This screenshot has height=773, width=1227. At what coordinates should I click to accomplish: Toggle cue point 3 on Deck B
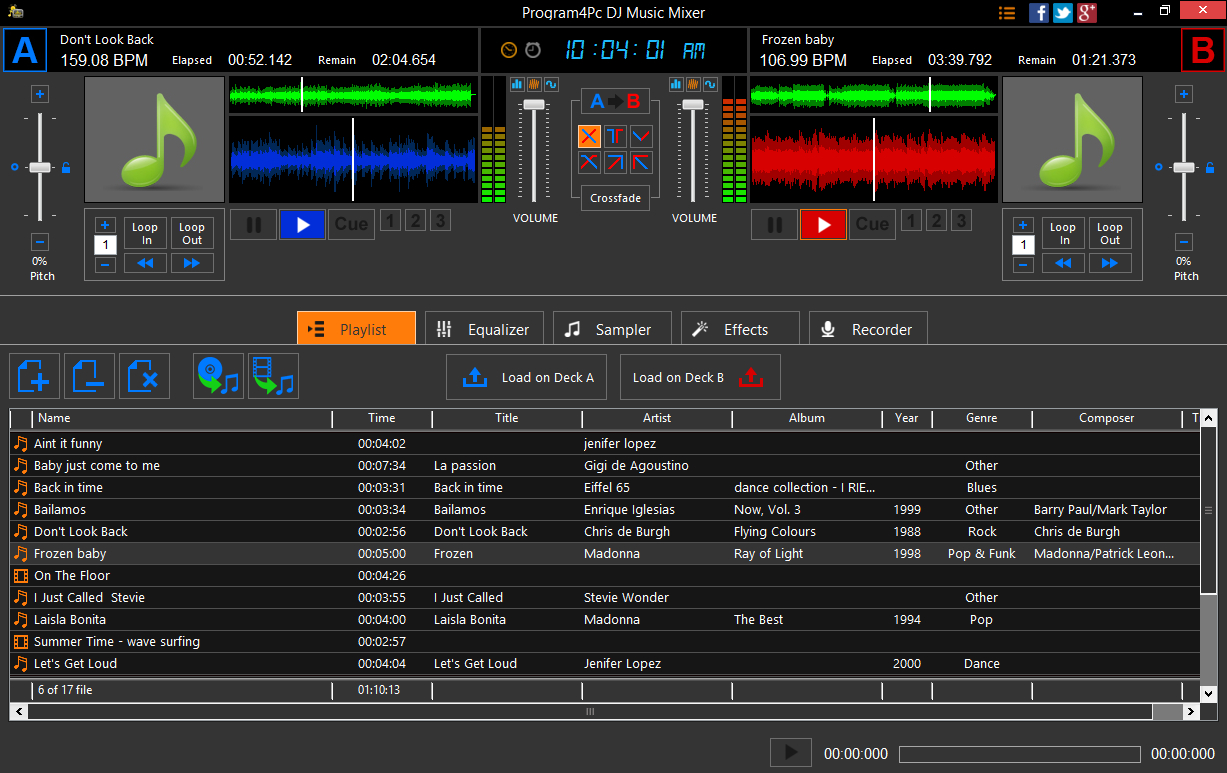[x=961, y=220]
